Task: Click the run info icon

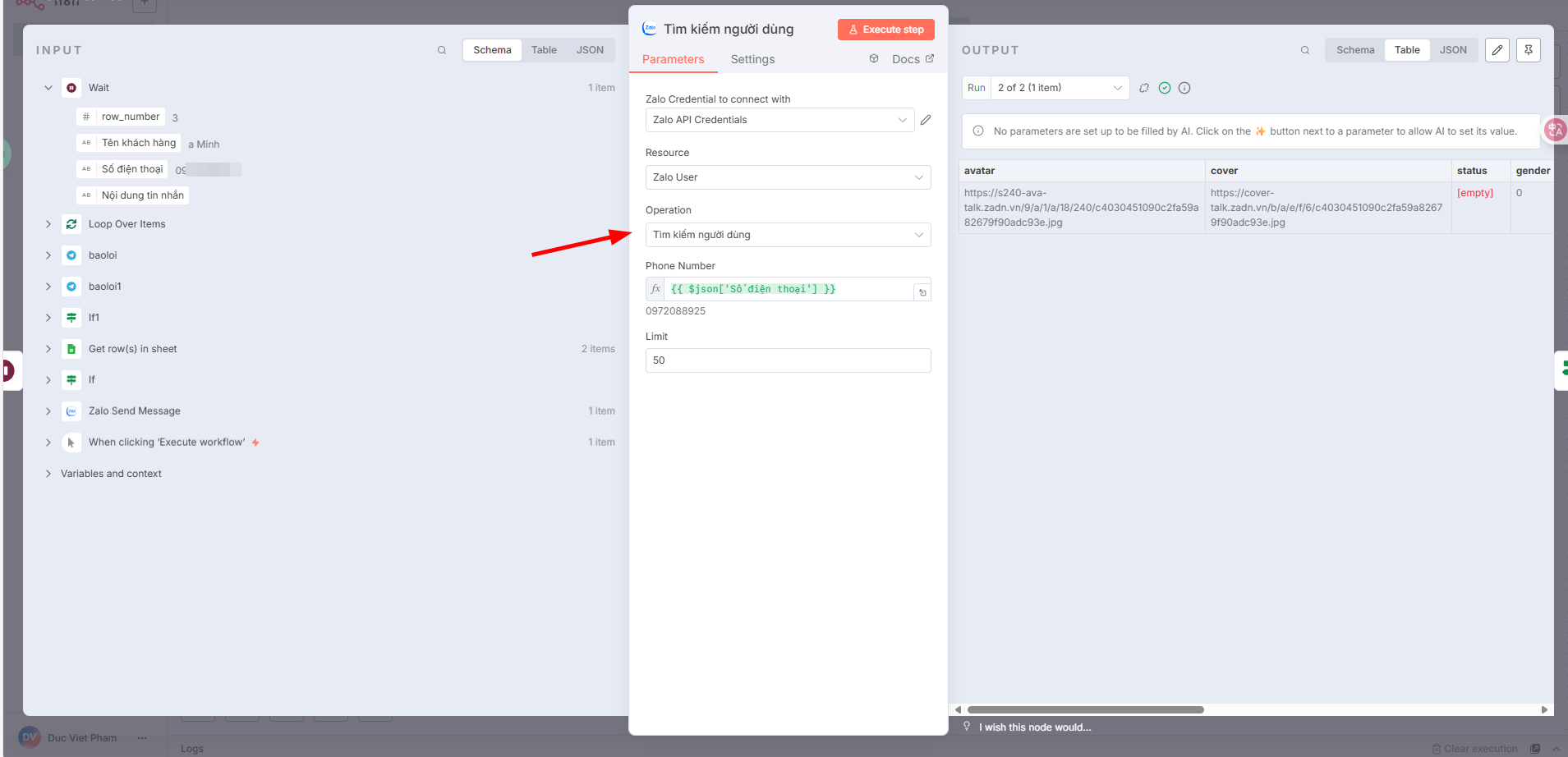Action: pos(1184,88)
